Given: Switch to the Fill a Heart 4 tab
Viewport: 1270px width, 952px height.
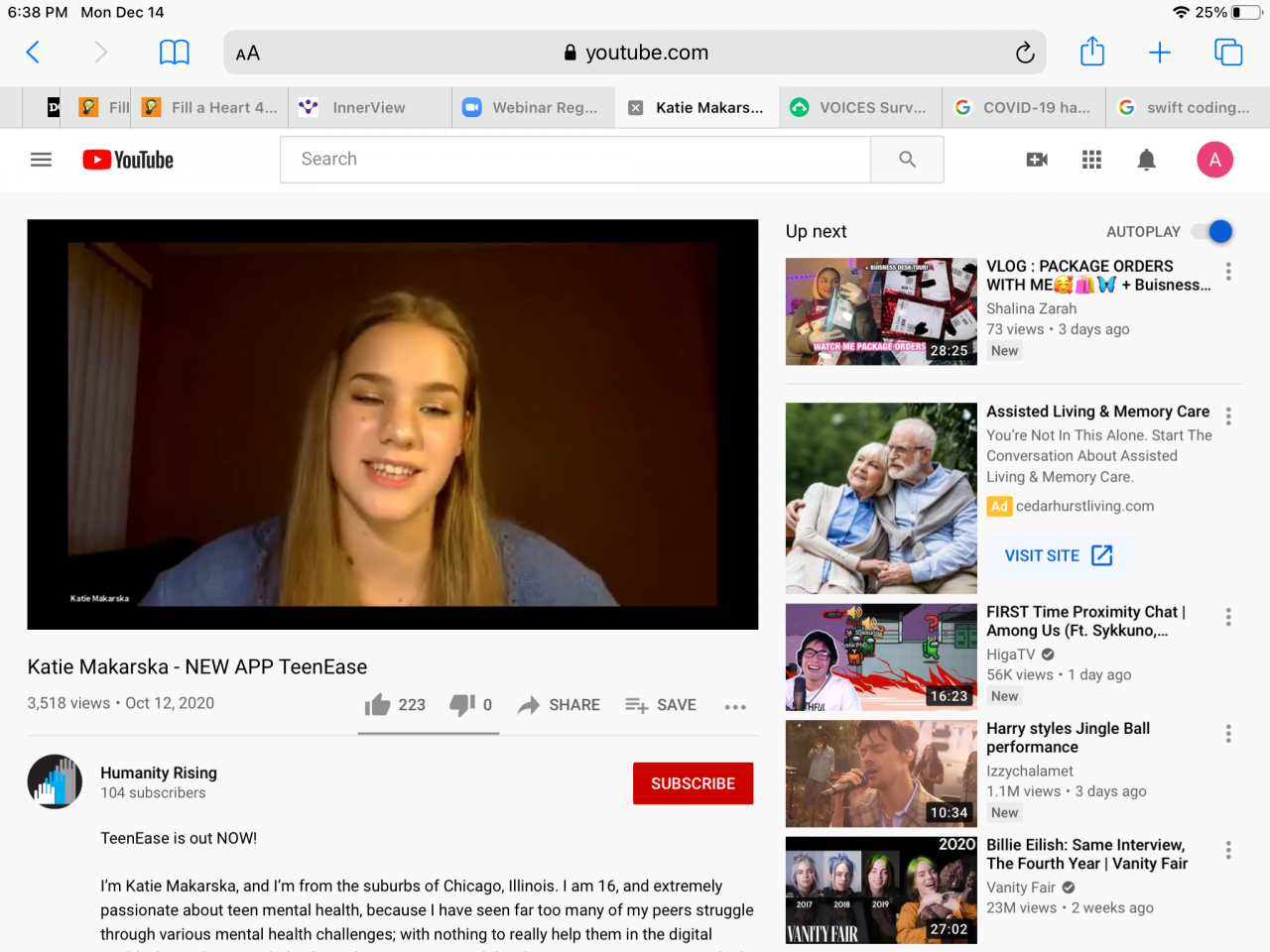Looking at the screenshot, I should (x=211, y=108).
